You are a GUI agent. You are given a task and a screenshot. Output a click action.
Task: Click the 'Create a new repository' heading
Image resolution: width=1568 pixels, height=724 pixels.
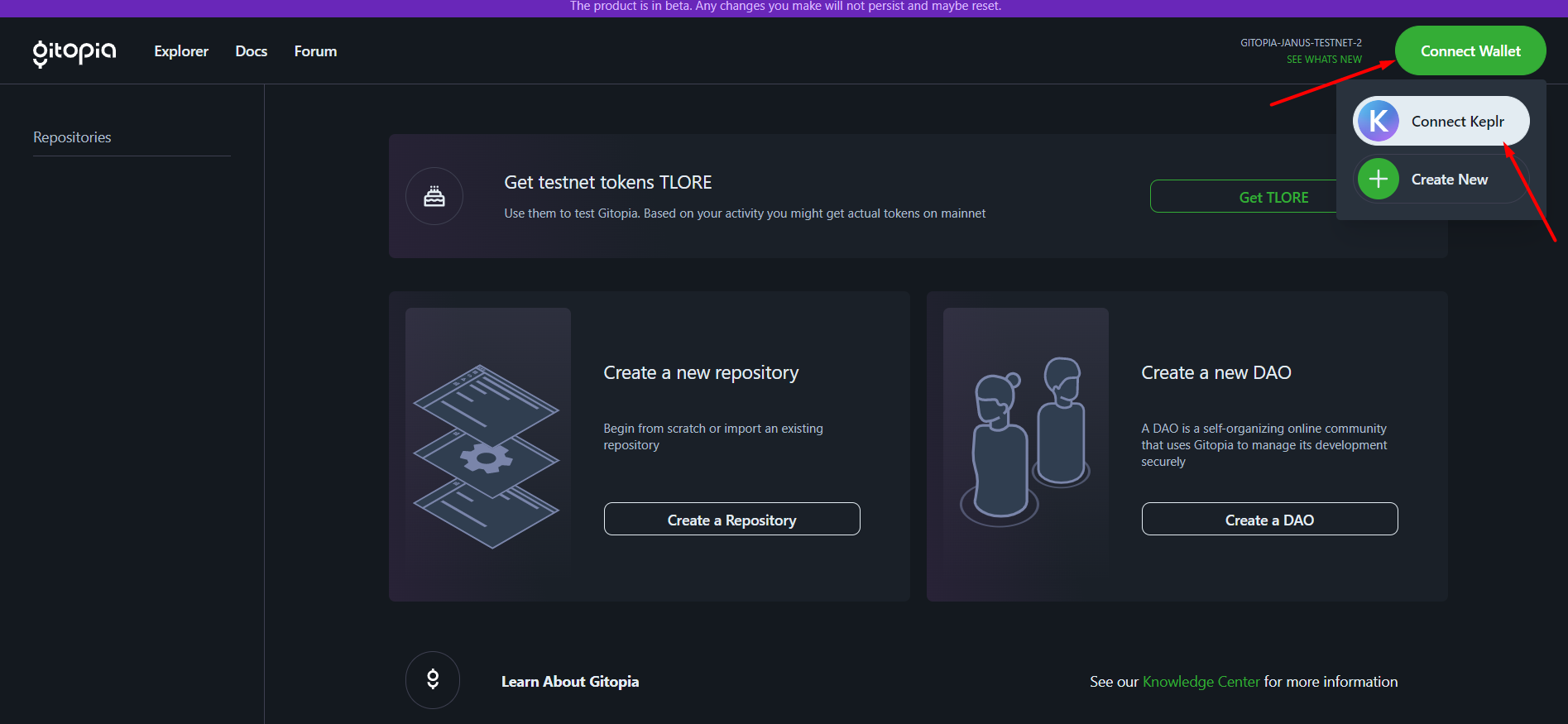pyautogui.click(x=701, y=373)
